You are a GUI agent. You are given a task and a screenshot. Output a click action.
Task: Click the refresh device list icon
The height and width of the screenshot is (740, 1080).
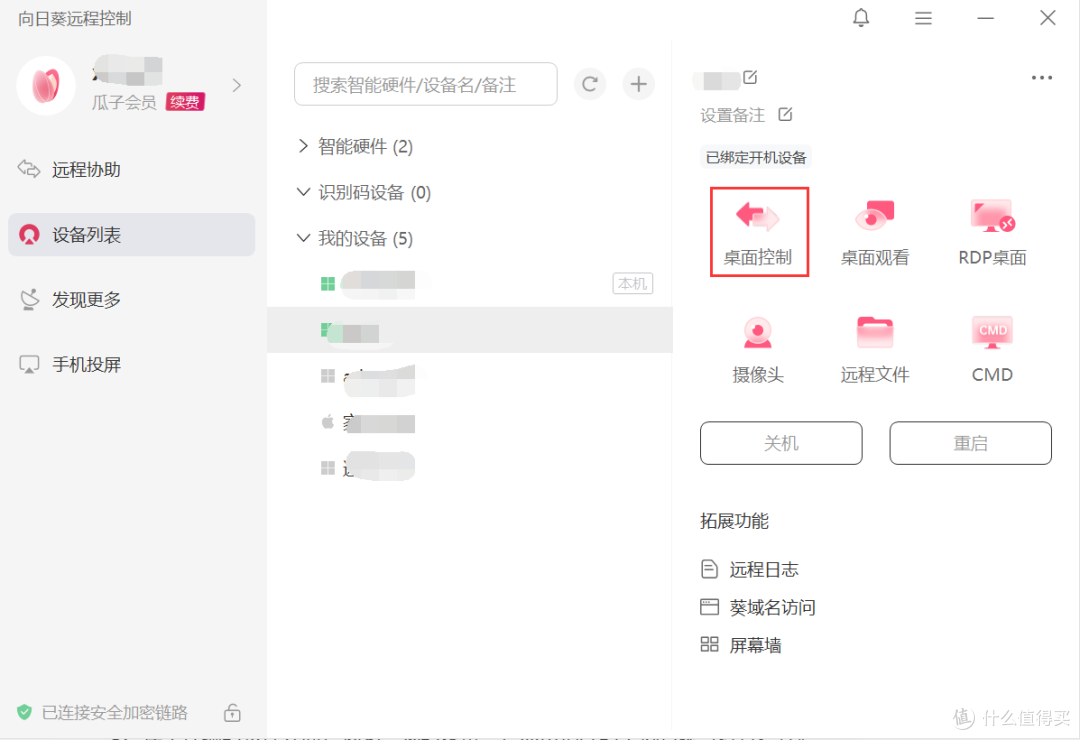(x=590, y=84)
